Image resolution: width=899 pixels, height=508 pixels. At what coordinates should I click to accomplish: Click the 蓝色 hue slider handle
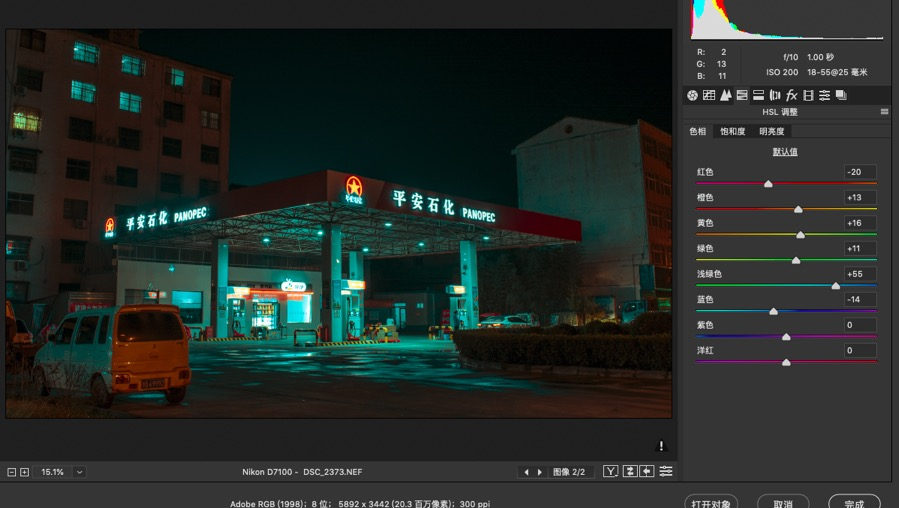point(773,311)
